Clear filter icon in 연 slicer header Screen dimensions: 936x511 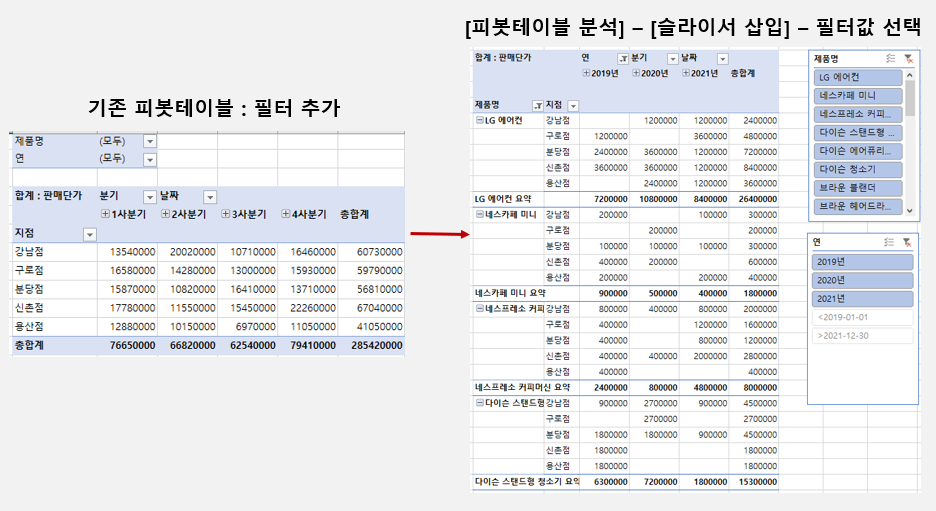pos(907,242)
